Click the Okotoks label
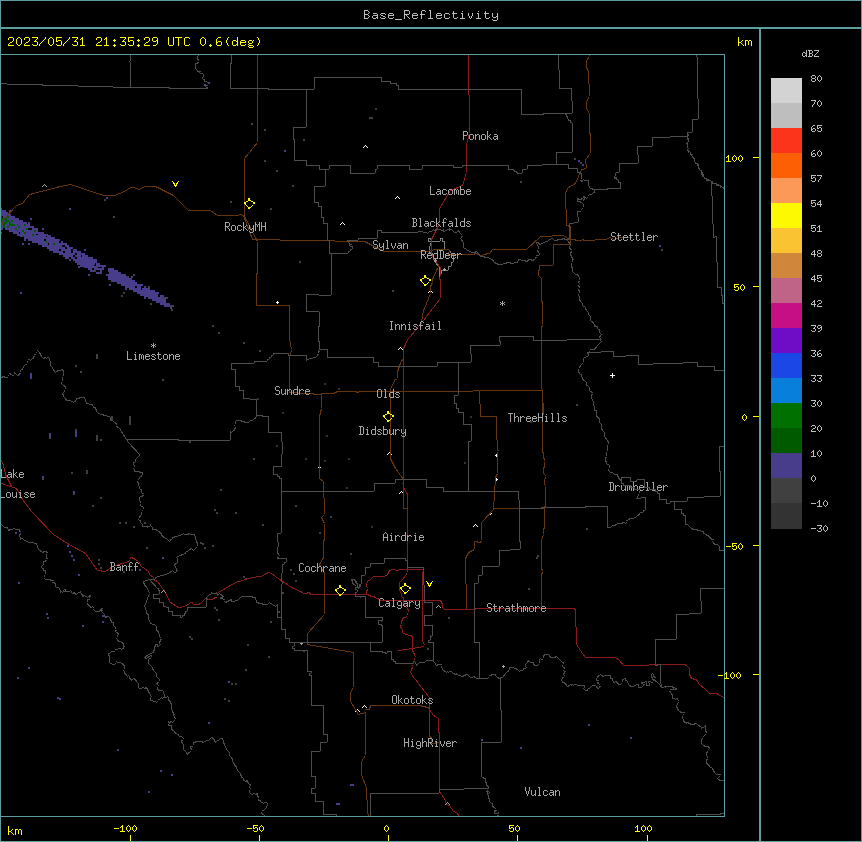The height and width of the screenshot is (842, 862). tap(412, 700)
